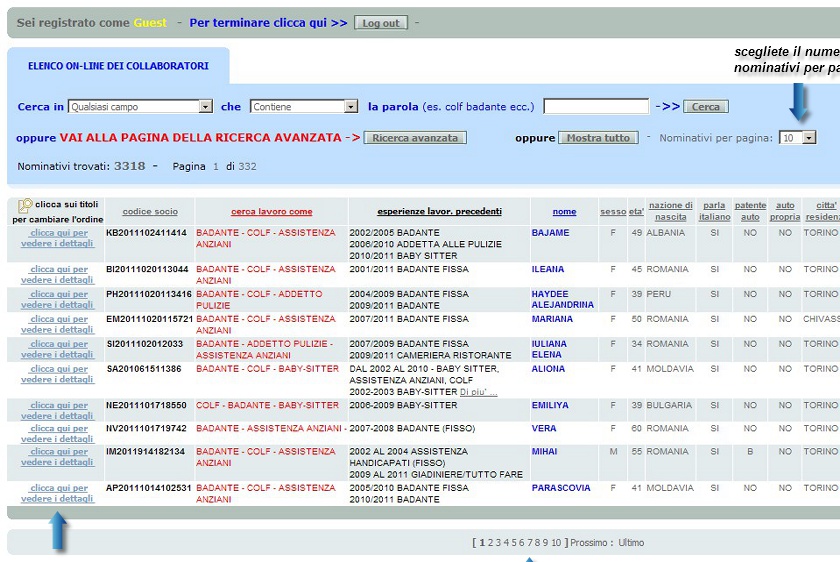
Task: Go to page 5 in pagination
Action: tap(514, 543)
